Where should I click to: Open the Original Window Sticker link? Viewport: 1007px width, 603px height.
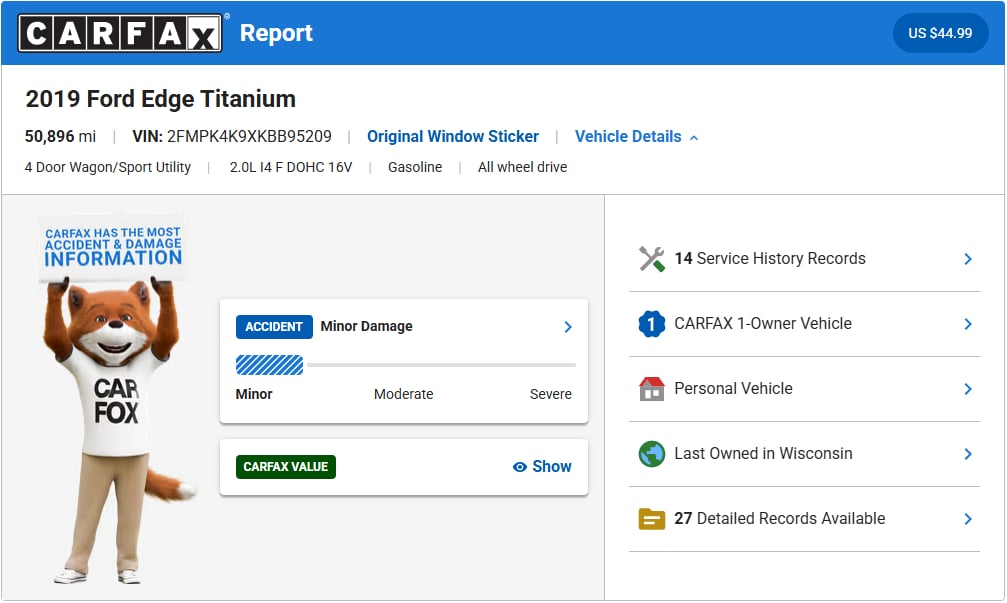coord(453,136)
